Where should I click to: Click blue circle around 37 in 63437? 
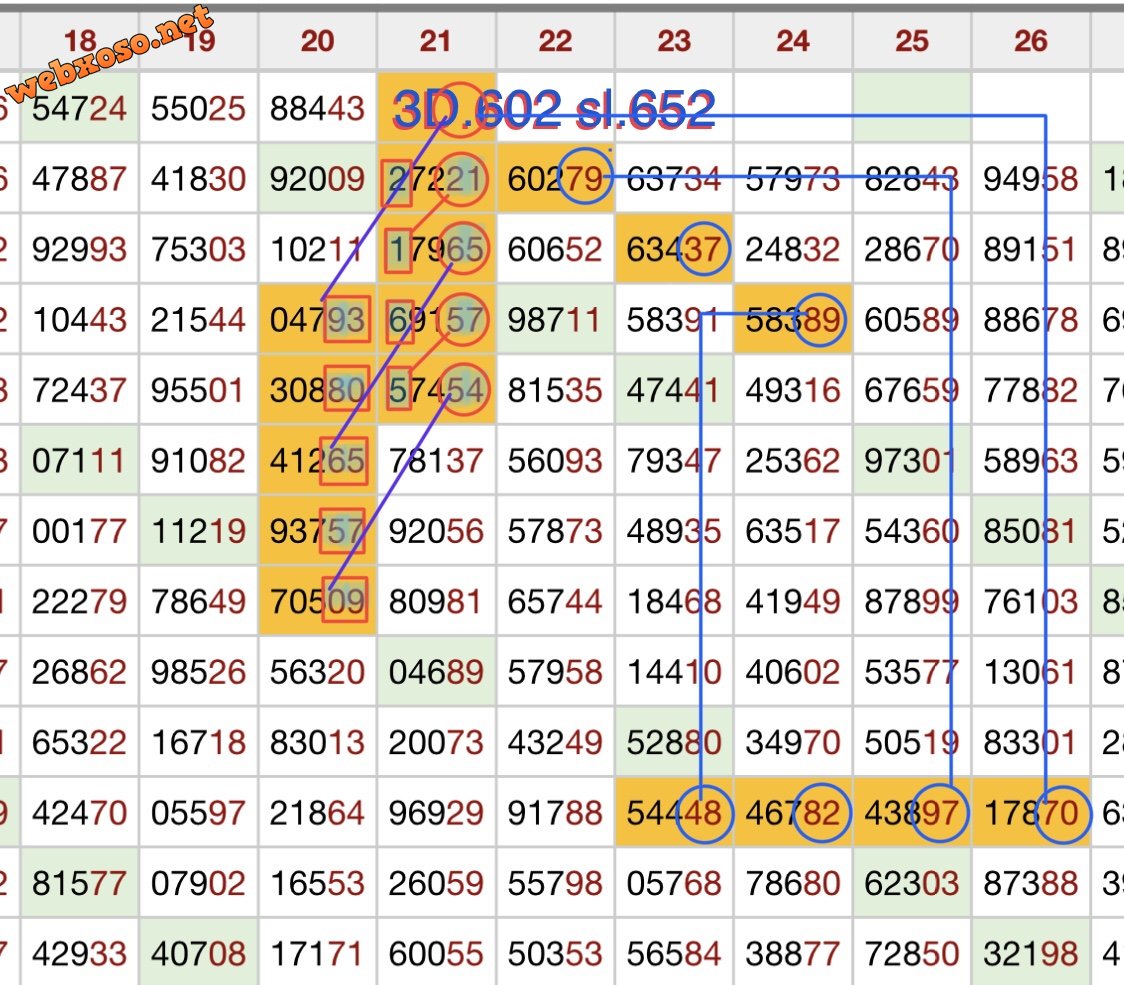[704, 248]
